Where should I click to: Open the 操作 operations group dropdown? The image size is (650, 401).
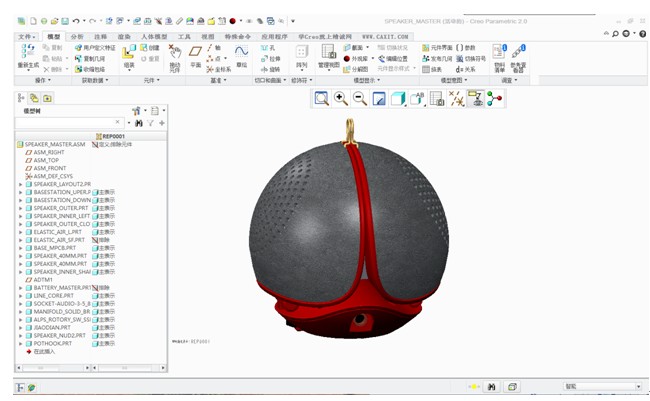click(x=43, y=80)
